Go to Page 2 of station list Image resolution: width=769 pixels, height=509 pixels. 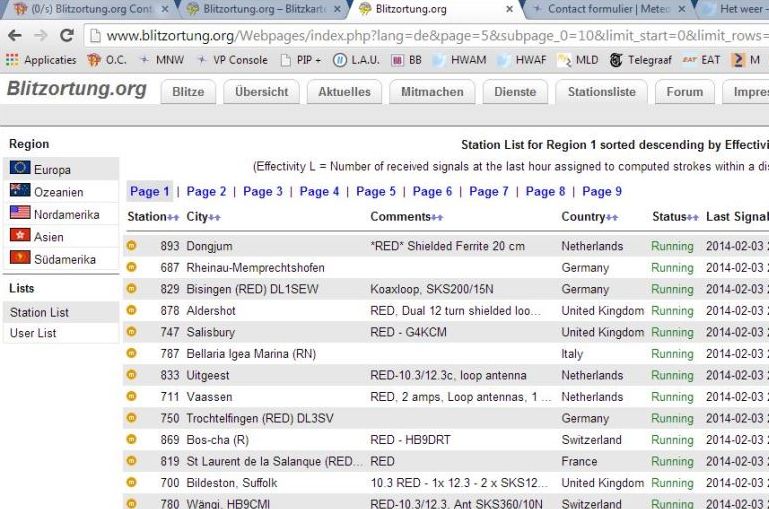coord(206,191)
